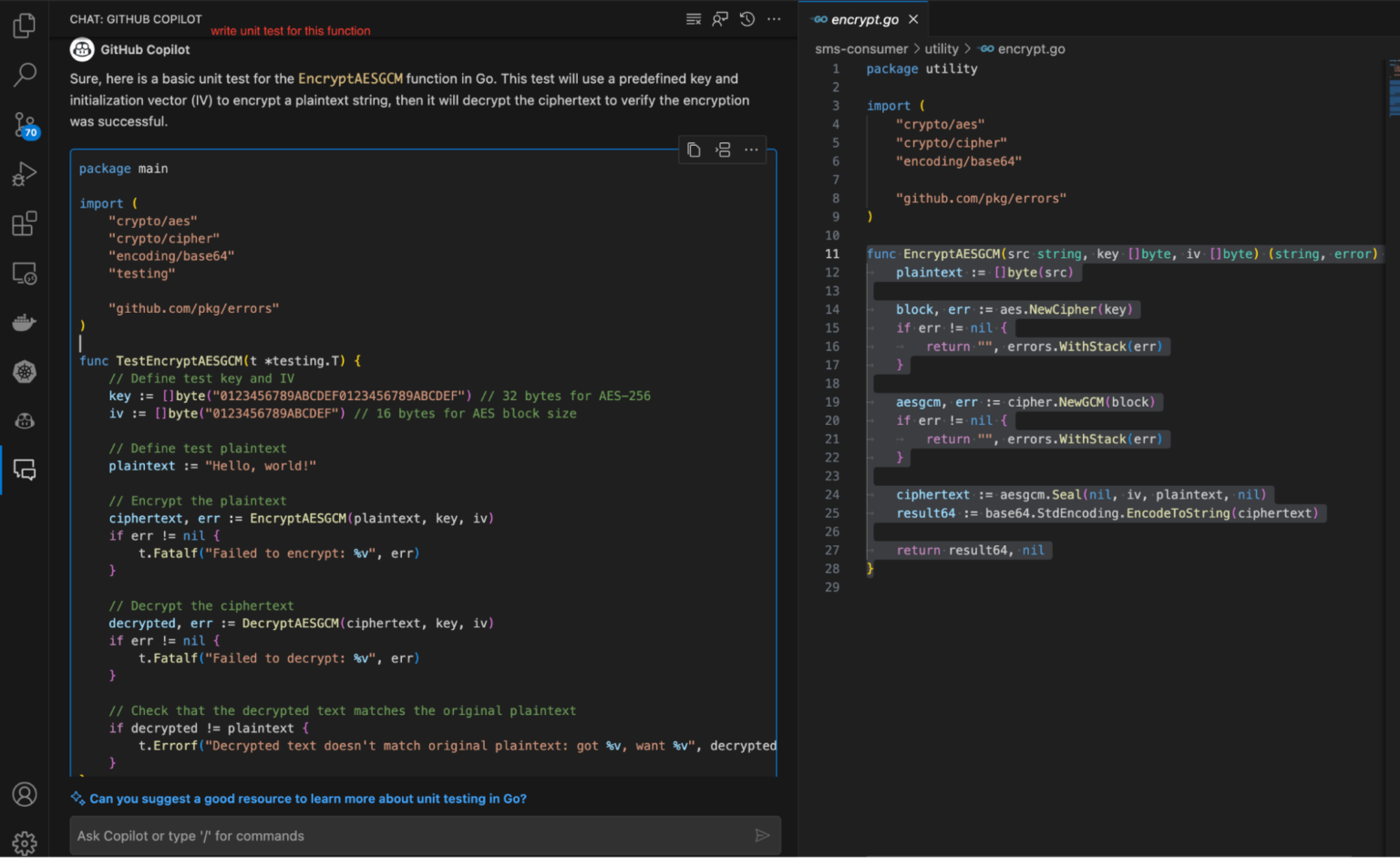
Task: Open the Search view in activity bar
Action: coord(25,75)
